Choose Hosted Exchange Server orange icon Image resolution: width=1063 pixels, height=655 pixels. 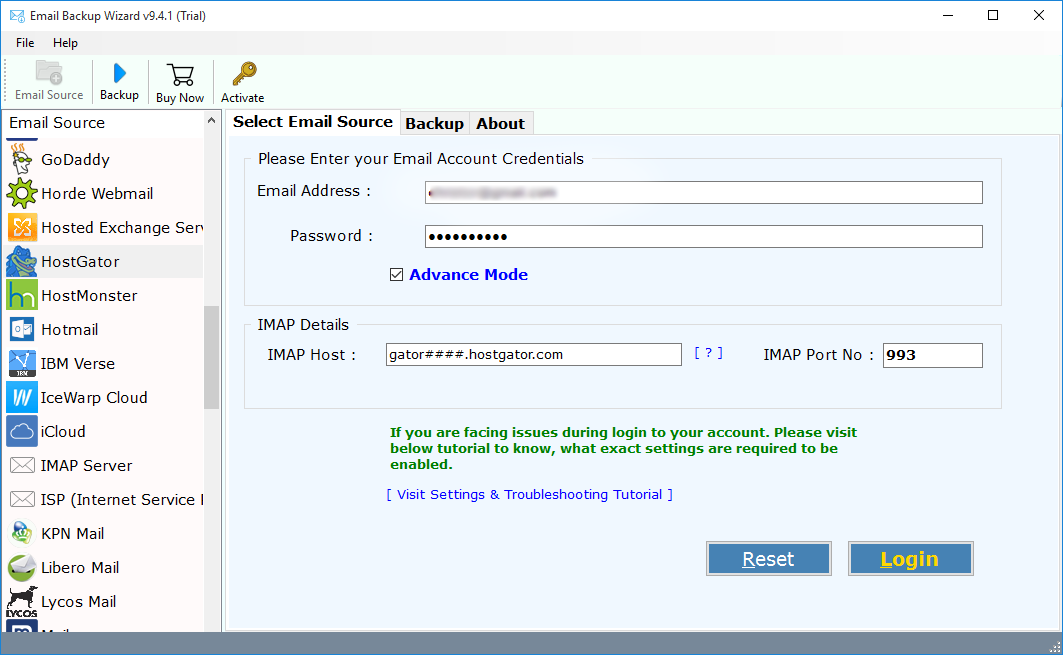click(22, 227)
